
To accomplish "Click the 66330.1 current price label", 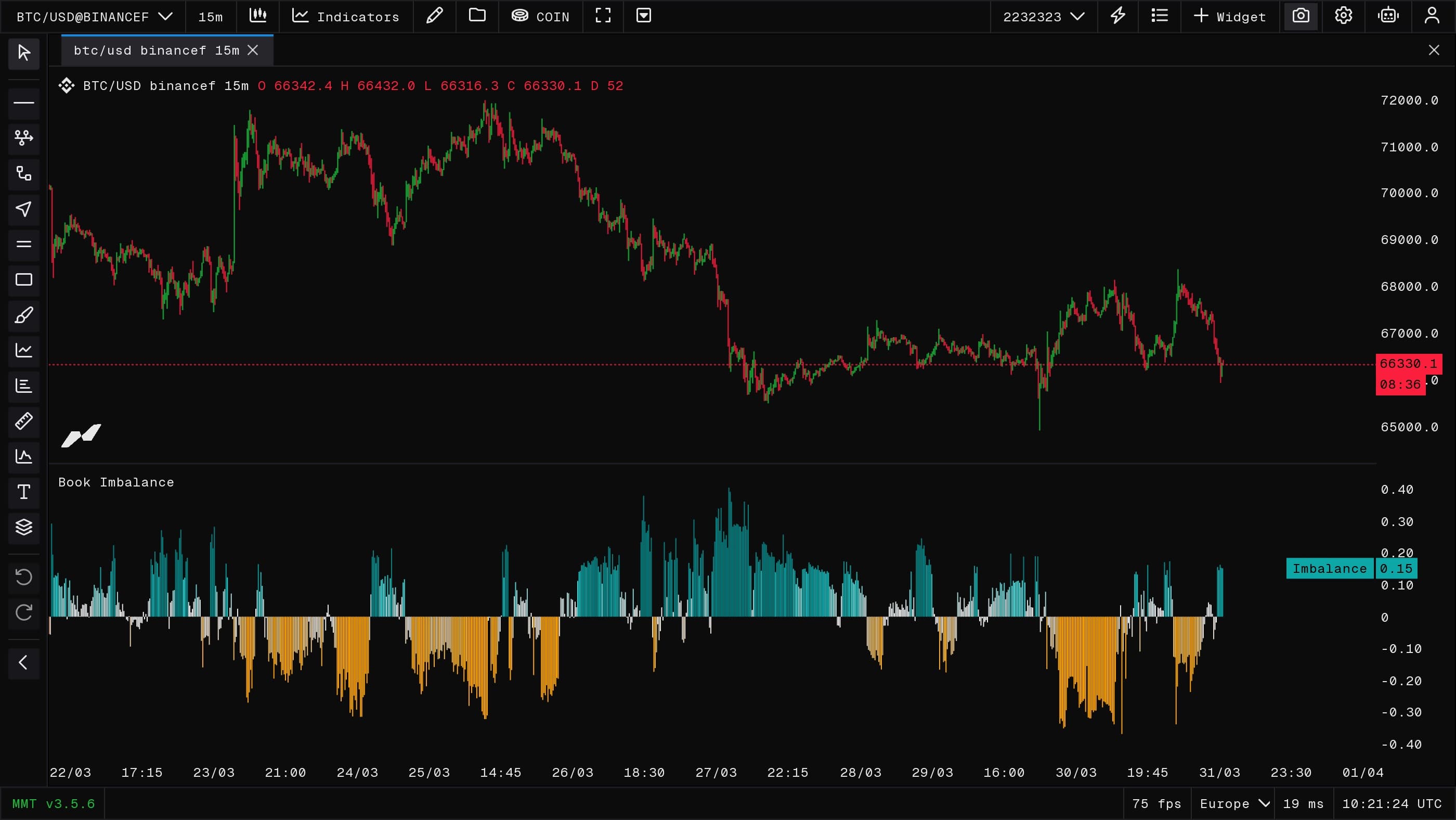I will (1409, 364).
